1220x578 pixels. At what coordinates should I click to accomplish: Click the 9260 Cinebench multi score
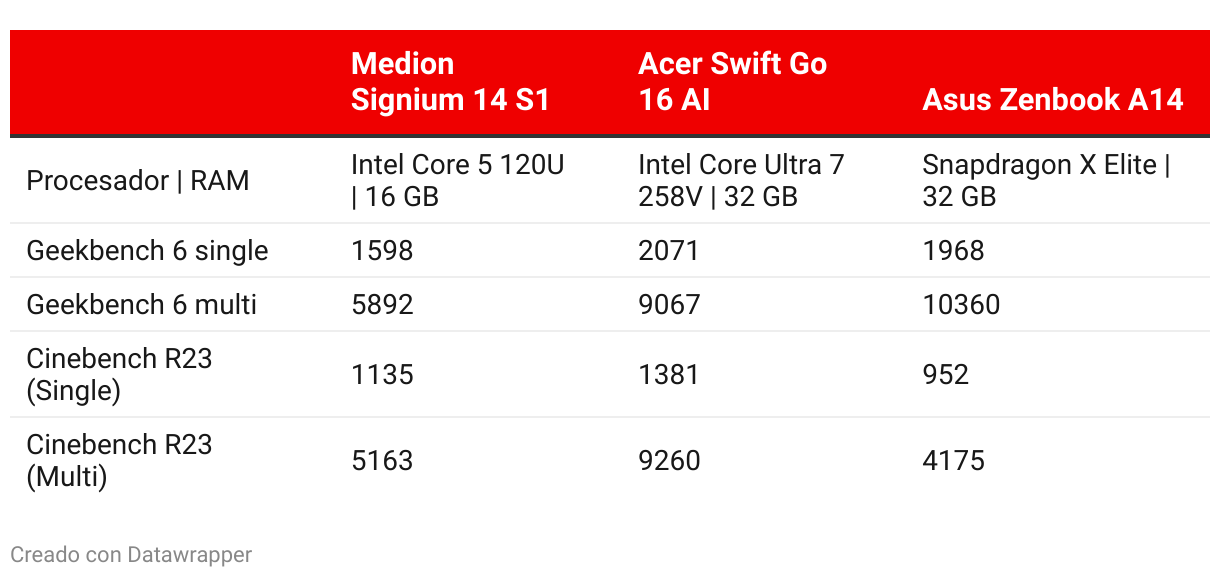[669, 460]
